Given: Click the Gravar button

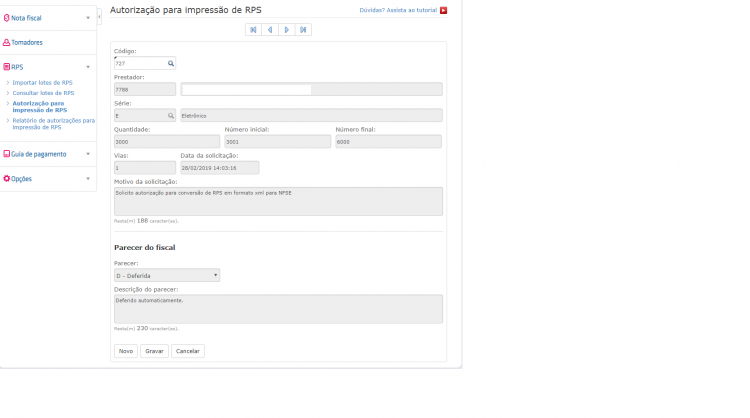Looking at the screenshot, I should coord(154,351).
